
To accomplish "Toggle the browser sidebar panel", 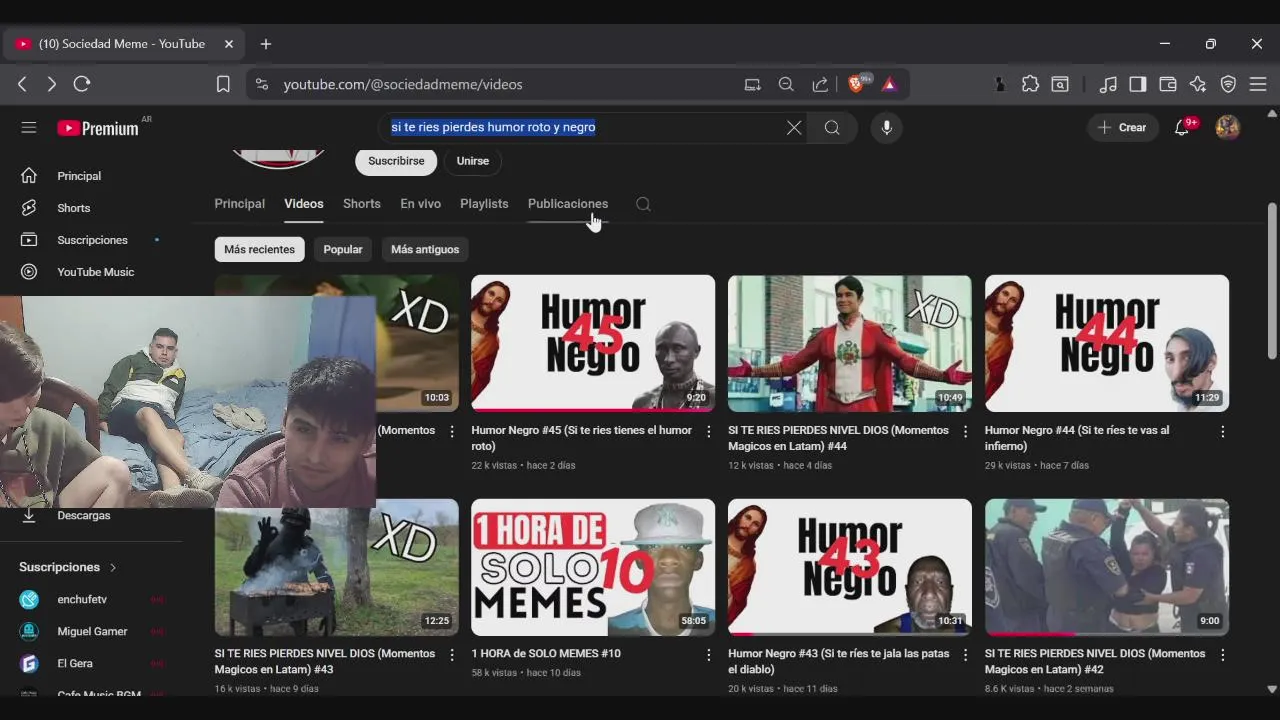I will click(1138, 84).
